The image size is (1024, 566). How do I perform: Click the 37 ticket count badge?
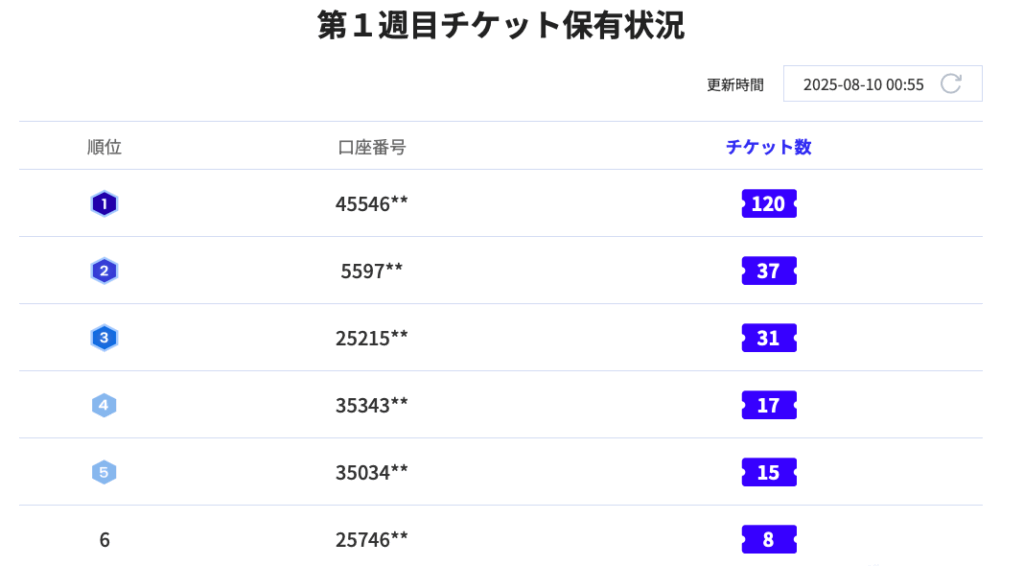coord(769,271)
